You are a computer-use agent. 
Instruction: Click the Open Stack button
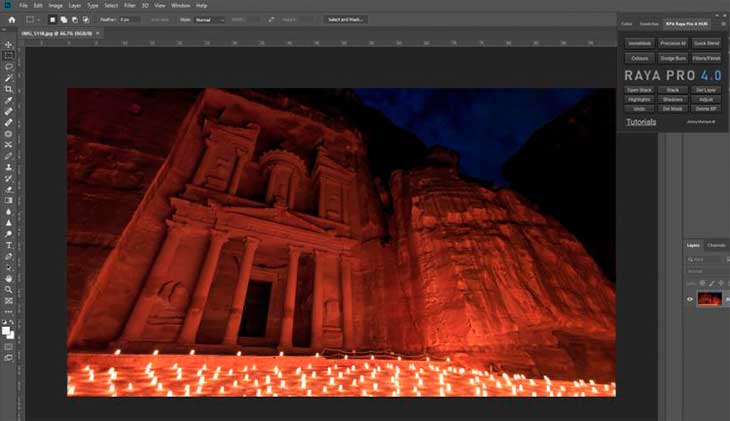(639, 90)
